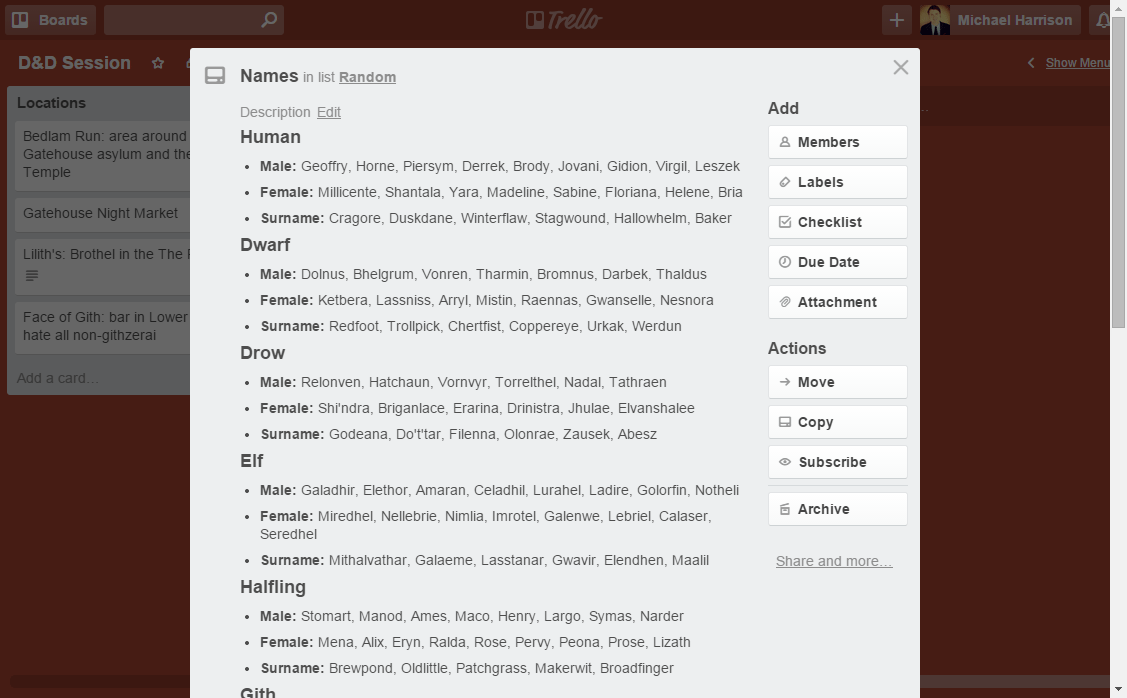Expand the board menu via Show Menu
This screenshot has width=1127, height=698.
coord(1077,62)
